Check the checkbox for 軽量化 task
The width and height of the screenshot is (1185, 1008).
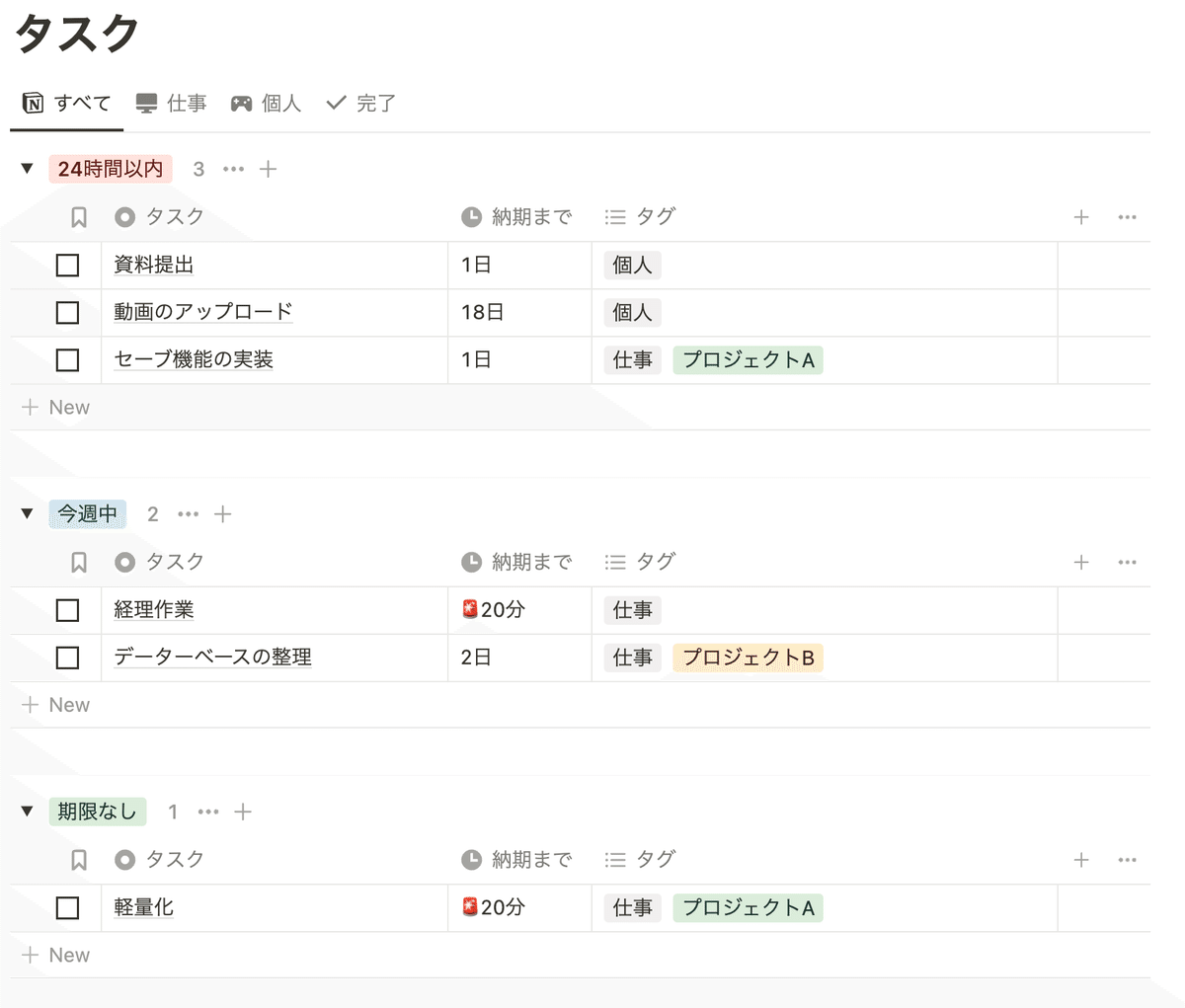(66, 907)
